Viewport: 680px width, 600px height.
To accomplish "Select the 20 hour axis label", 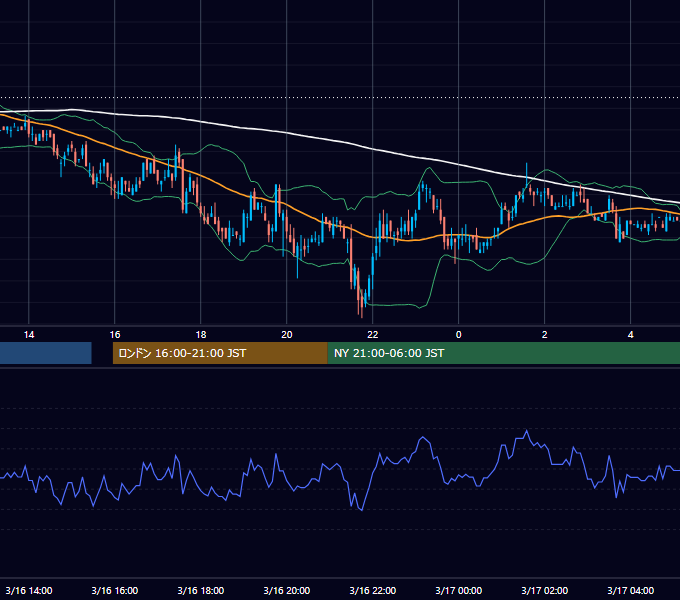I will click(287, 335).
